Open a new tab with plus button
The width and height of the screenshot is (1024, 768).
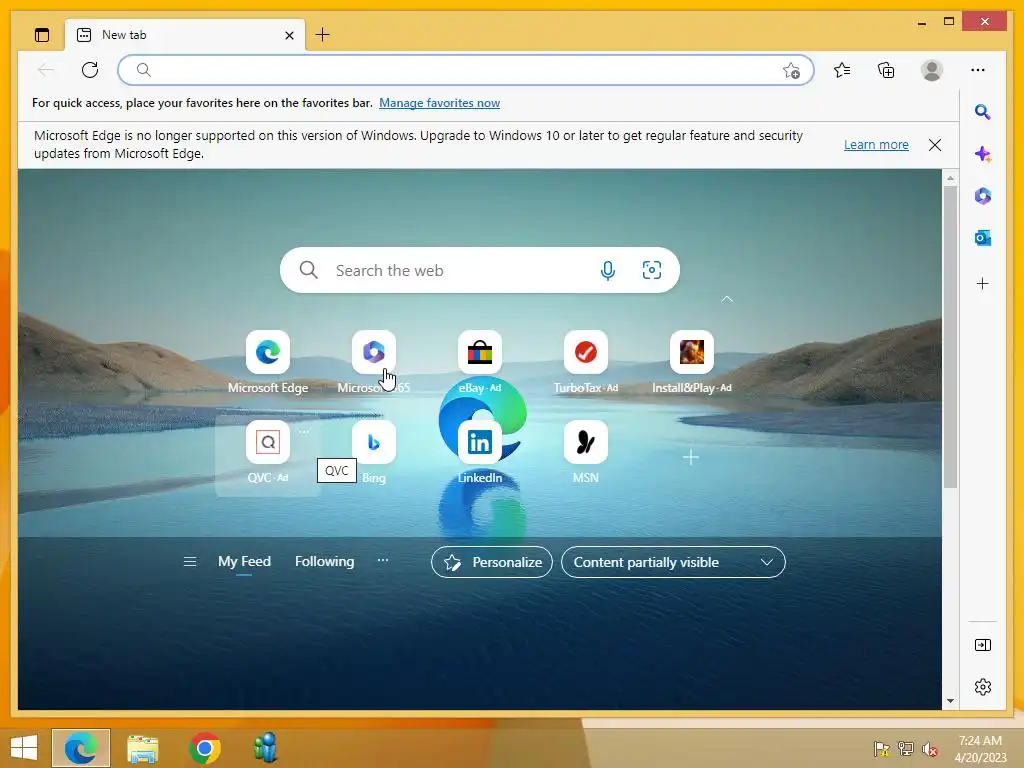tap(323, 35)
